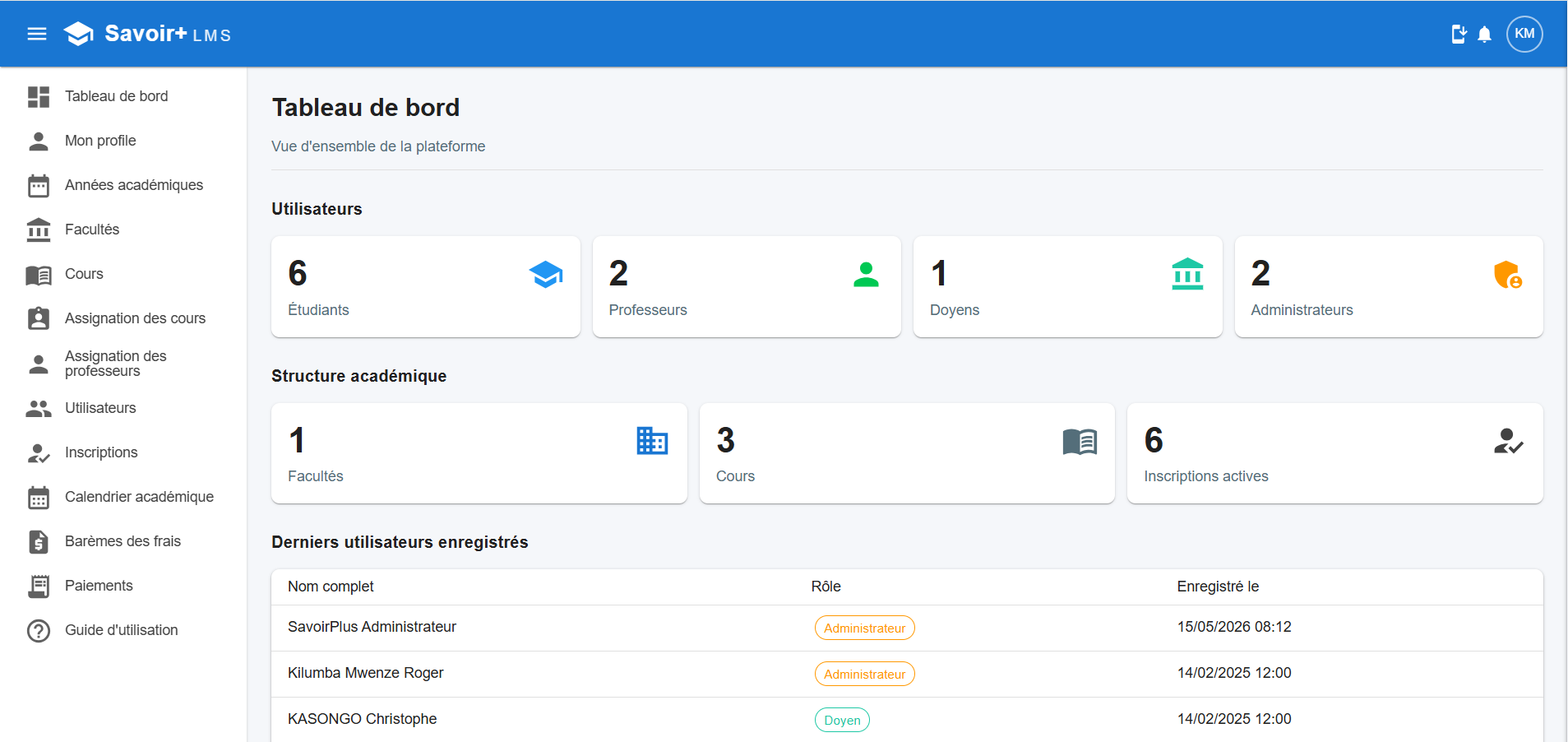This screenshot has width=1568, height=742.
Task: Click the Assignation des professeurs person icon
Action: point(39,364)
